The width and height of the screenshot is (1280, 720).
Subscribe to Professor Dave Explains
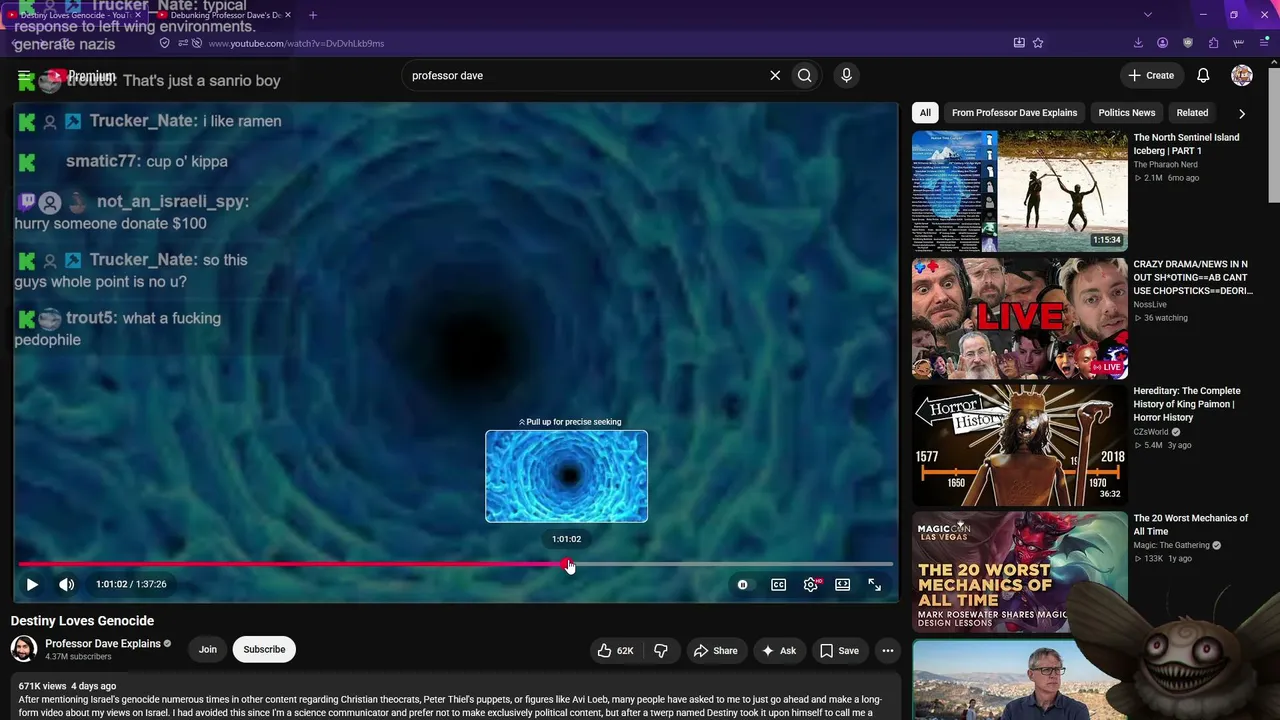tap(264, 650)
